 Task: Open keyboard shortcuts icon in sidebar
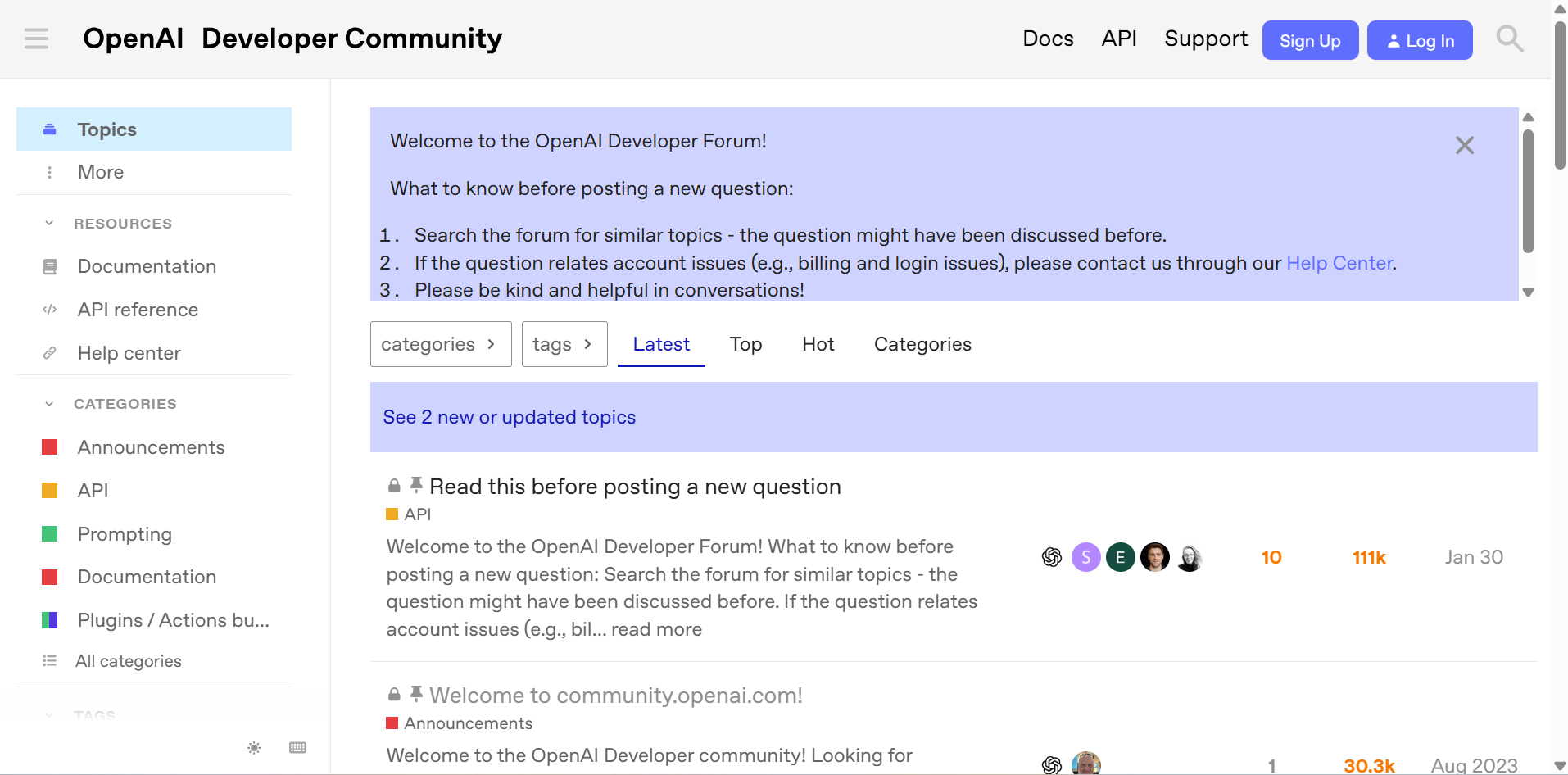coord(297,748)
